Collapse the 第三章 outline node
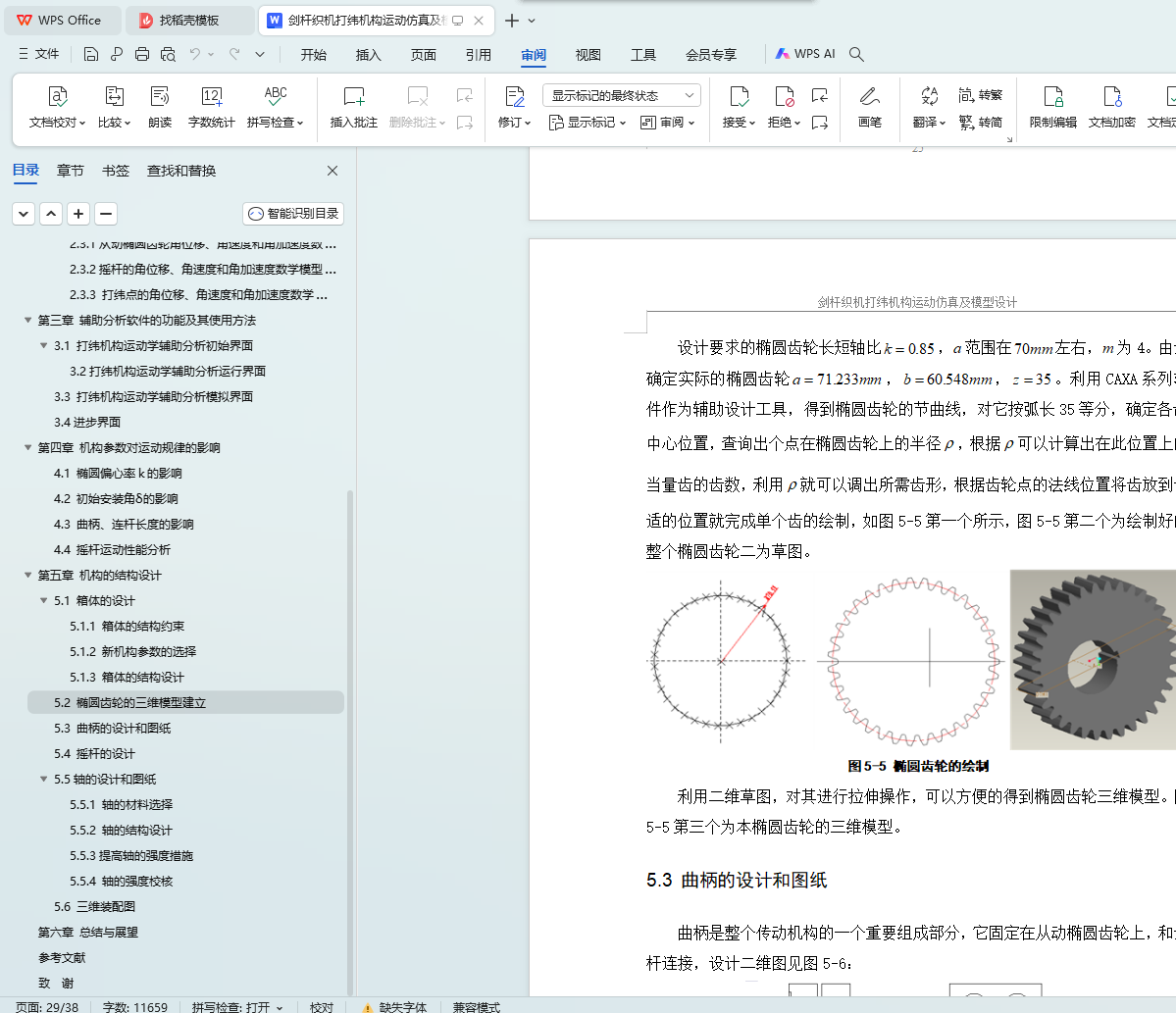 pos(27,320)
